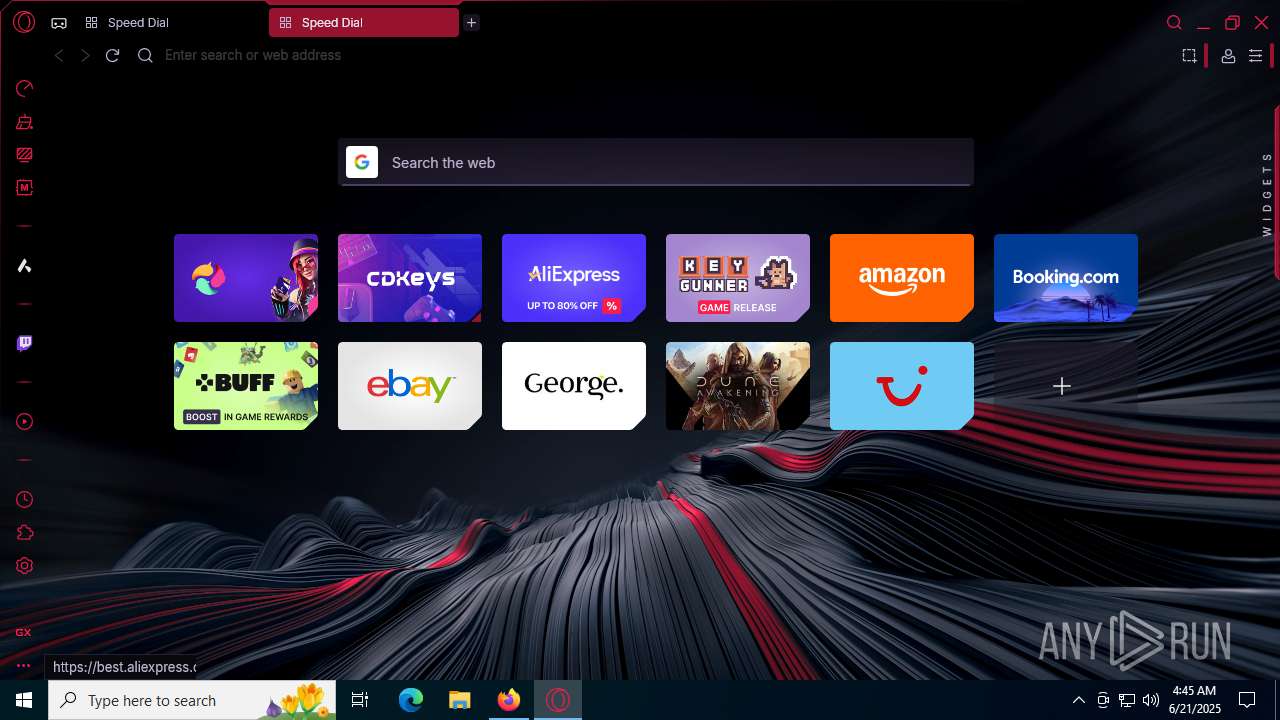Screen dimensions: 1280x720
Task: Open GX Corner gamepad icon
Action: [x=59, y=22]
